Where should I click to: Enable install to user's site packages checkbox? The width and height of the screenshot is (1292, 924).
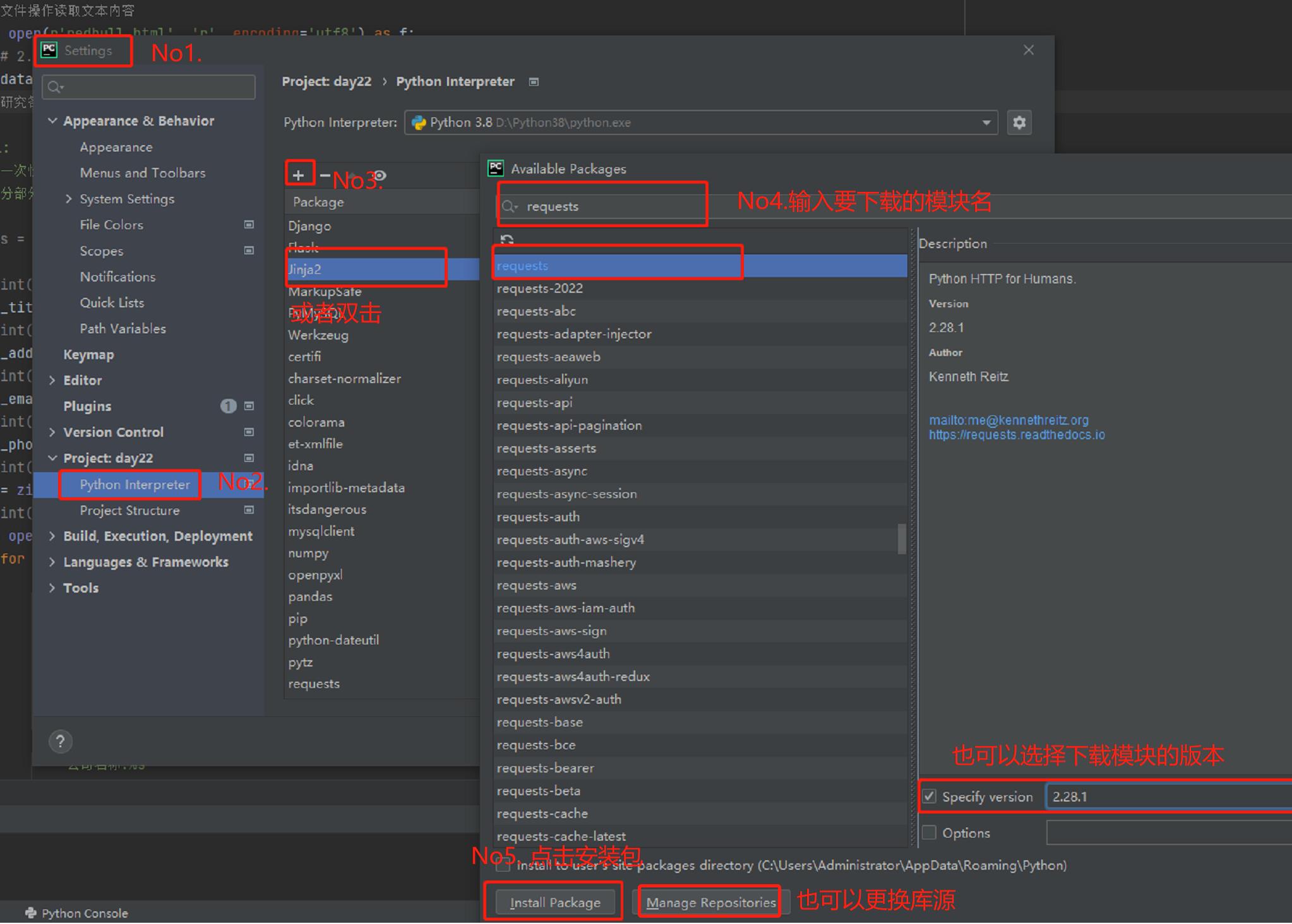pyautogui.click(x=503, y=865)
